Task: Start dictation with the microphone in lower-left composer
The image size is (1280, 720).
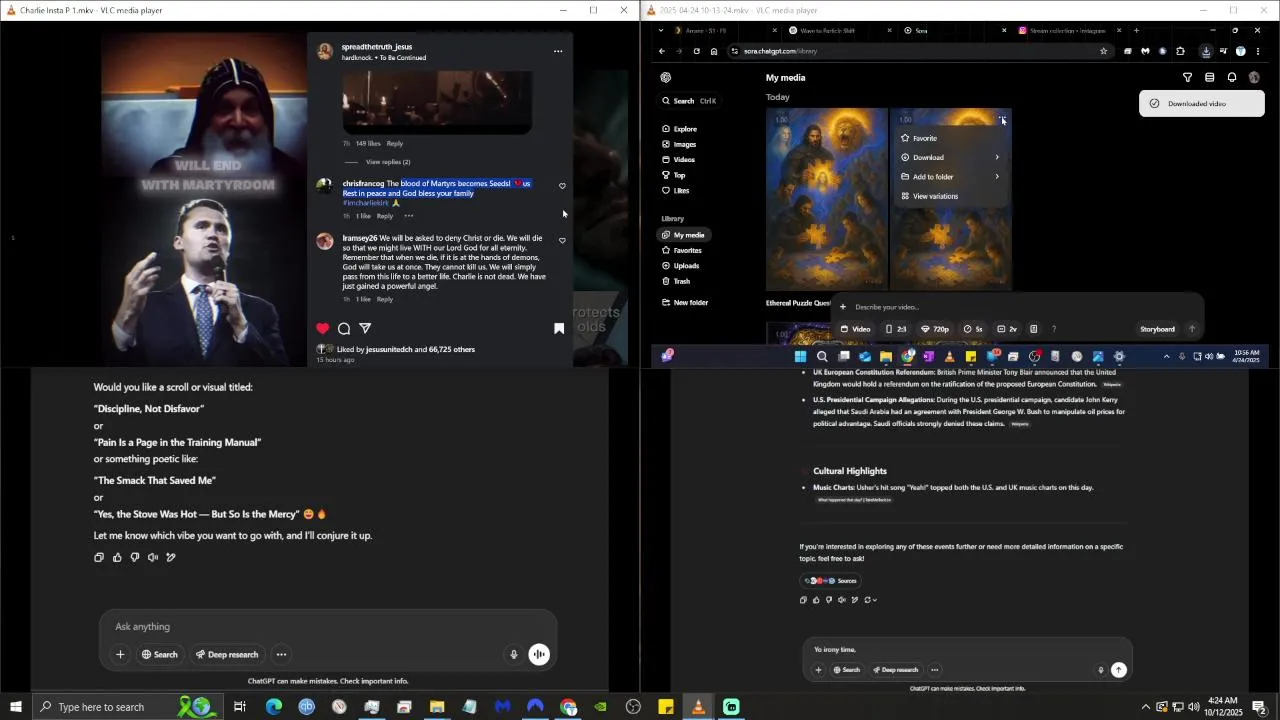Action: [x=514, y=655]
